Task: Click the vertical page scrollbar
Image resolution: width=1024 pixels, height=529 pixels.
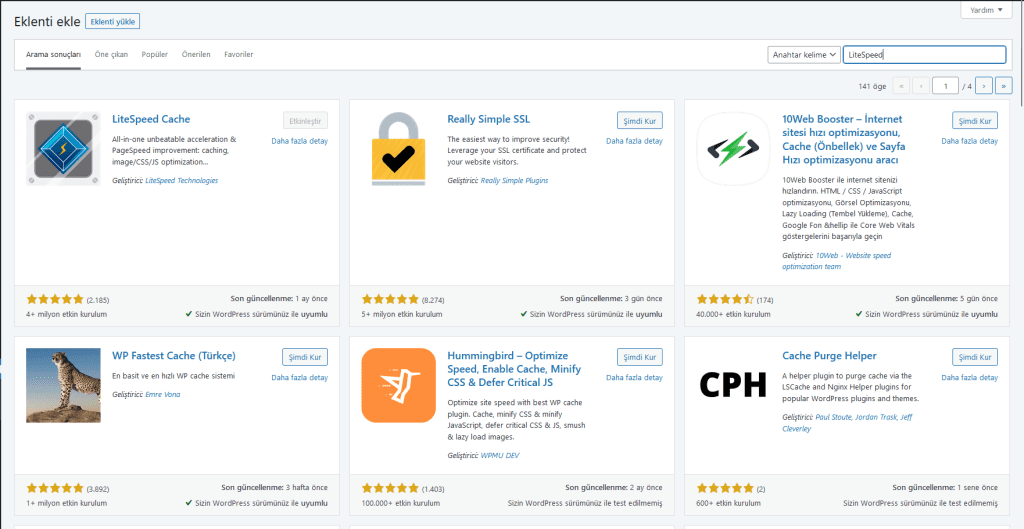Action: click(x=1021, y=52)
